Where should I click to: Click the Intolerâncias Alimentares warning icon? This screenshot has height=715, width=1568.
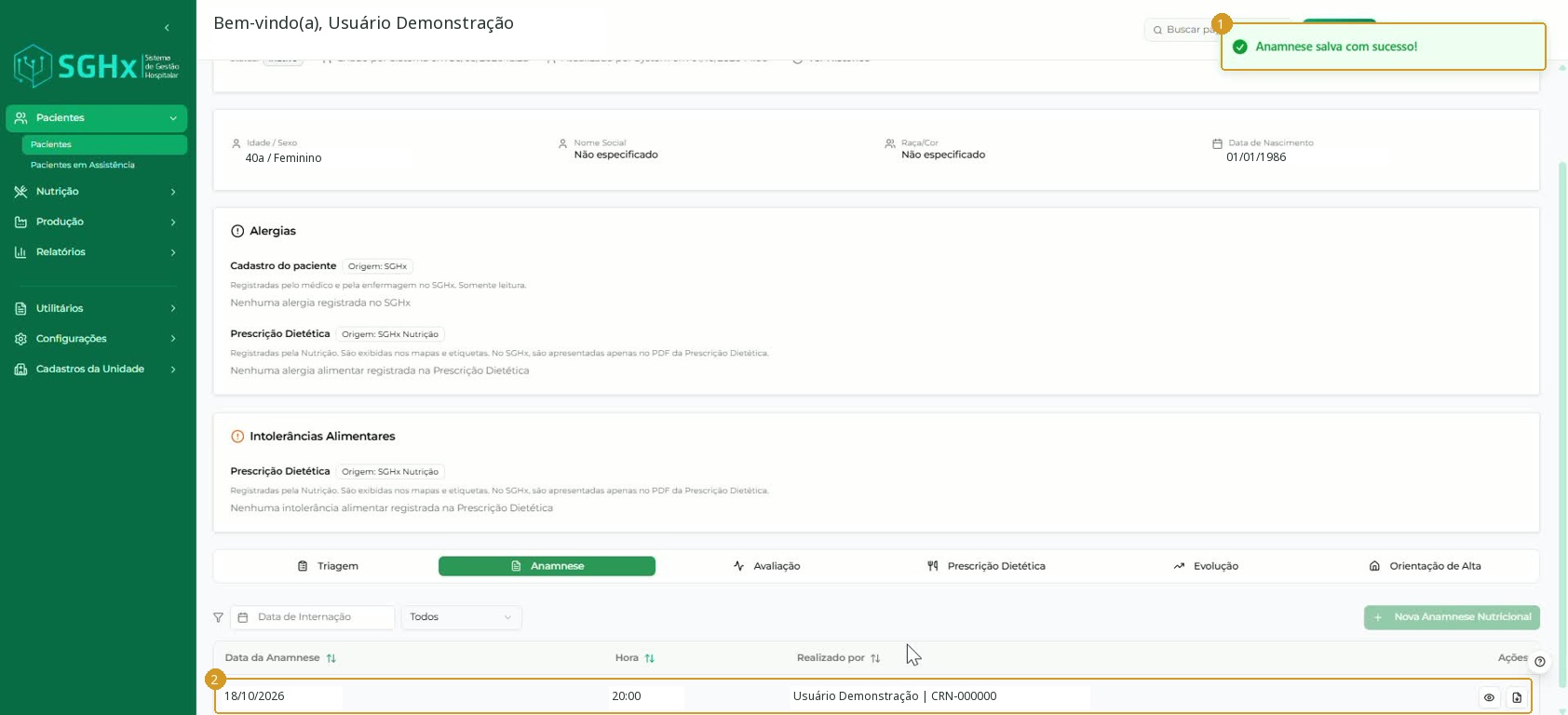click(237, 437)
